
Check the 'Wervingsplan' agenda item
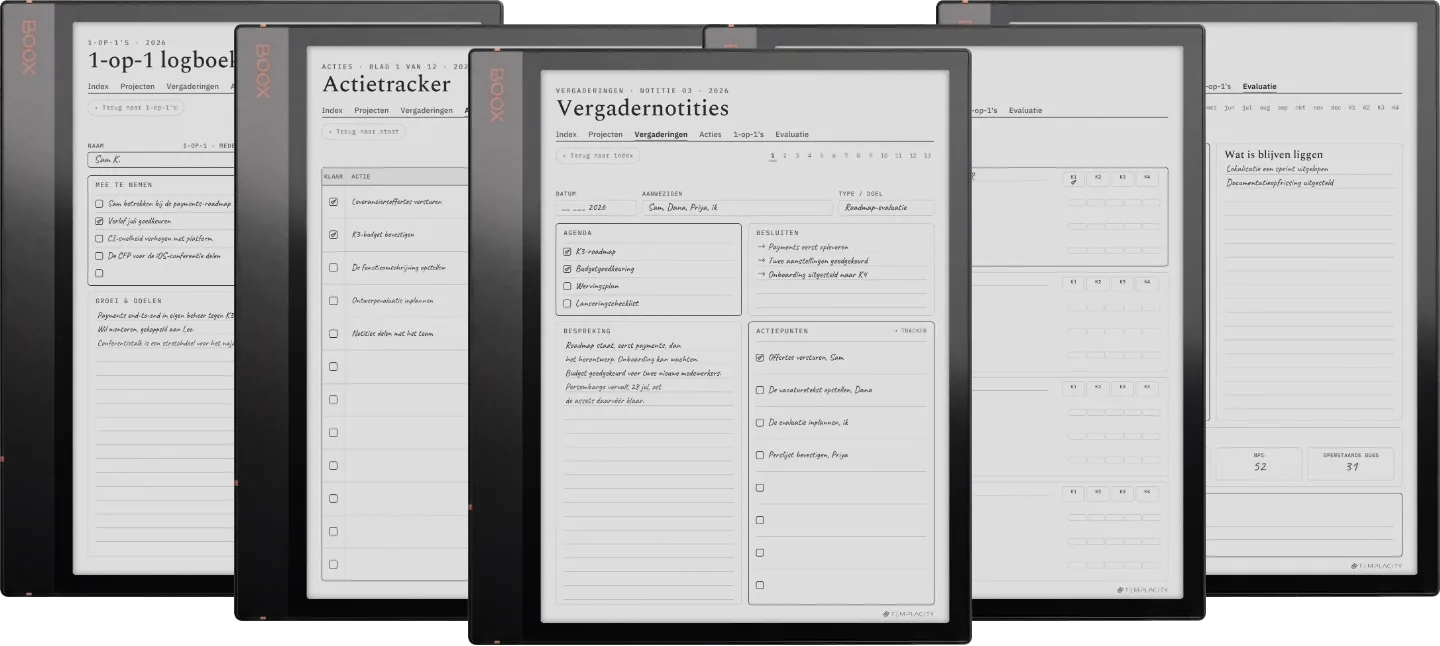[567, 286]
